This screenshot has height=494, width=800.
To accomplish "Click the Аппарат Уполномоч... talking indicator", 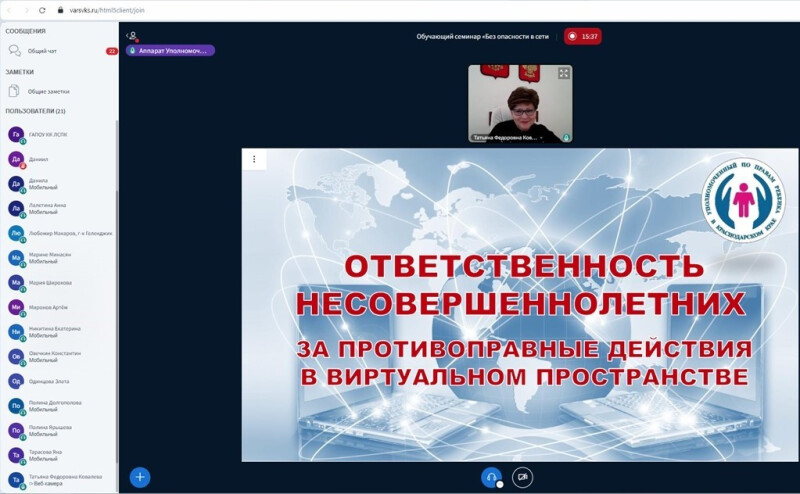I will click(170, 50).
